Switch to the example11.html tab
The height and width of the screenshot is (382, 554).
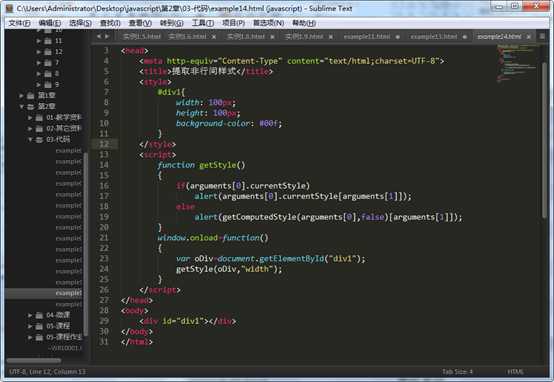pos(367,37)
